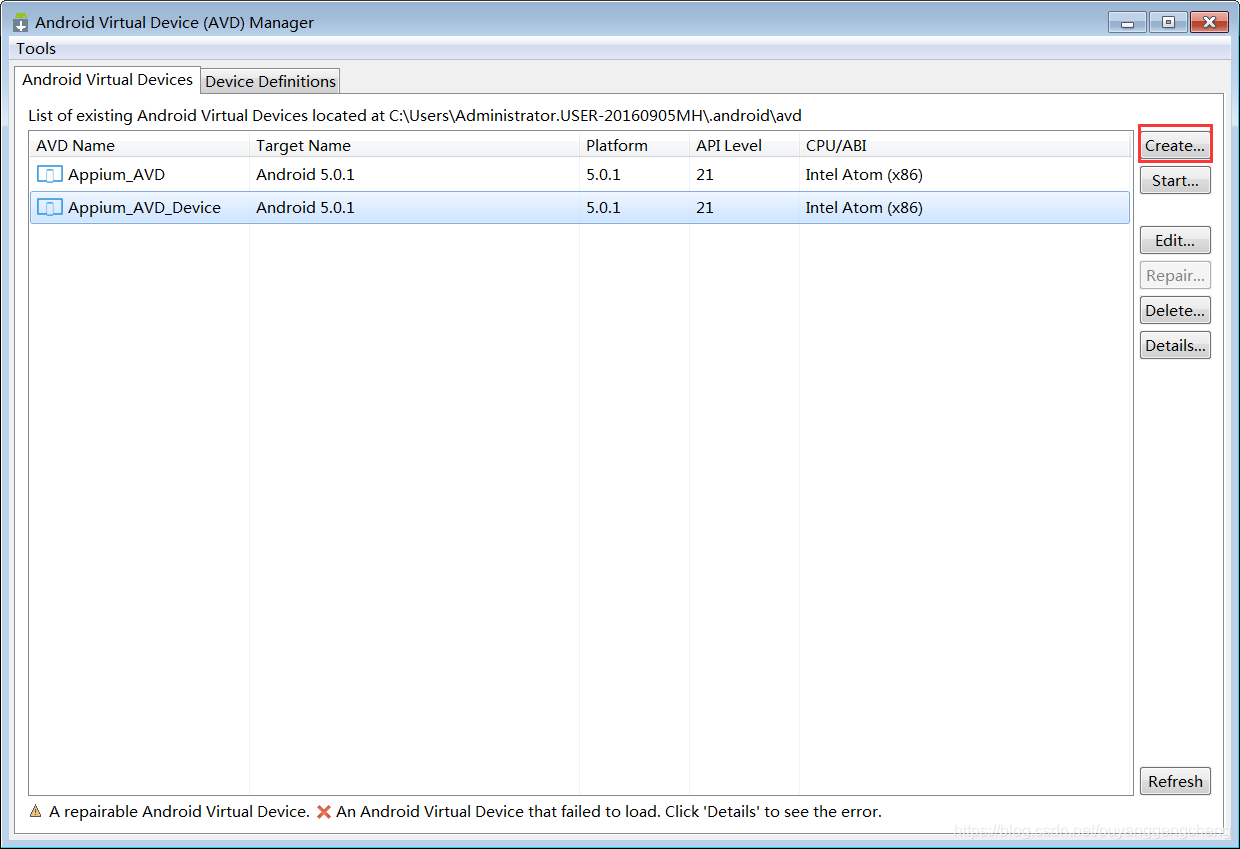Screen dimensions: 1240x849
Task: Click platform 5.0.1 in Appium_AVD row
Action: pyautogui.click(x=603, y=175)
